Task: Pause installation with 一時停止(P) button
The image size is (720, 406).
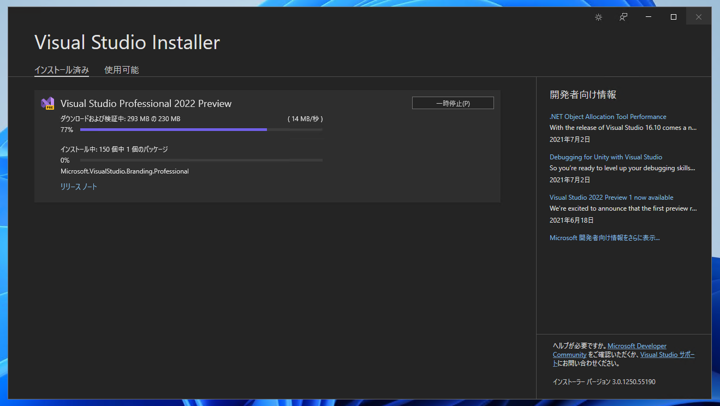Action: coord(453,103)
